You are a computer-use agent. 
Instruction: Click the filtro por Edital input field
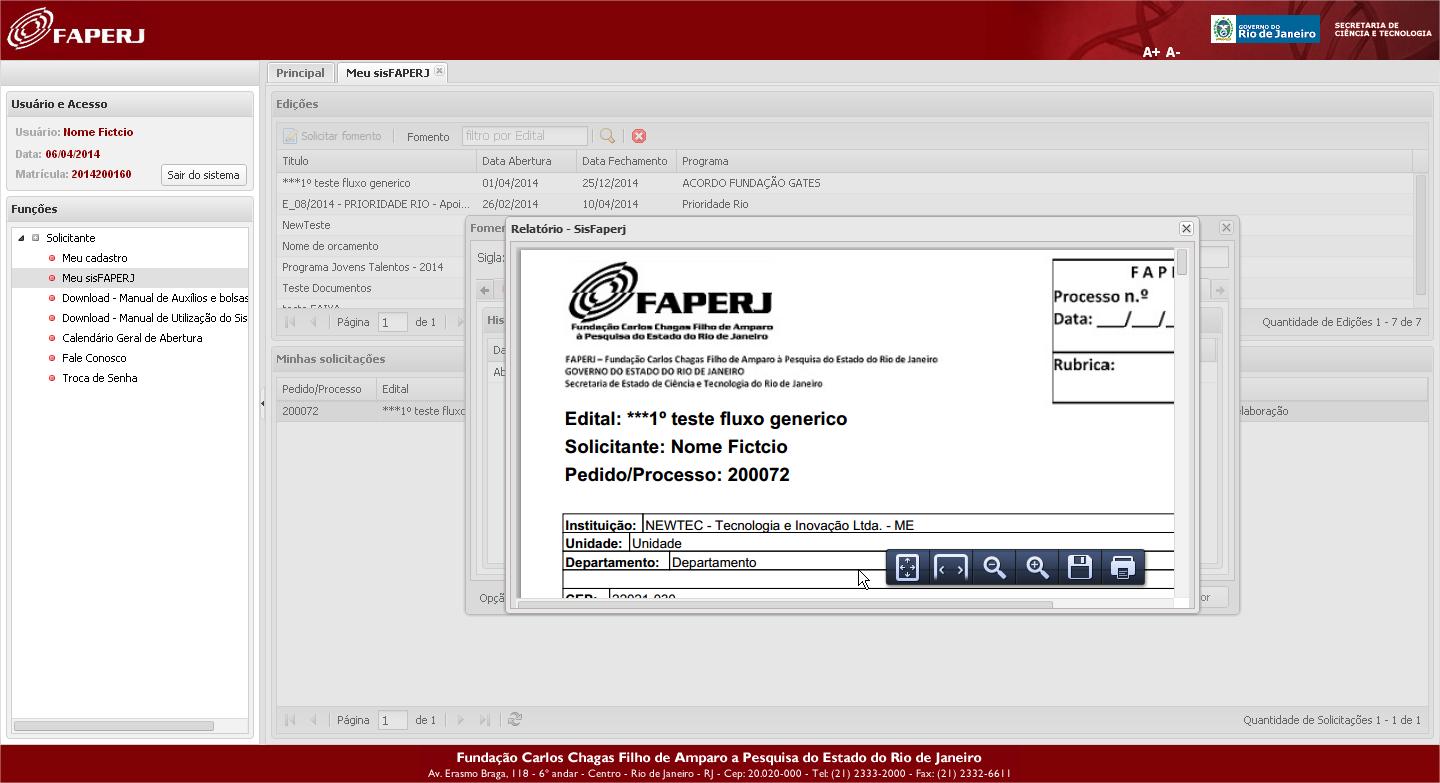pyautogui.click(x=525, y=136)
